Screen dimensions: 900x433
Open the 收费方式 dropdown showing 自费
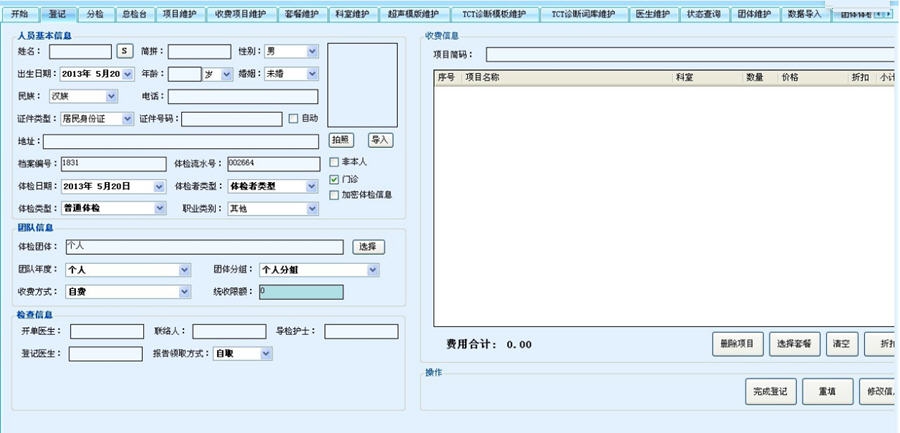(x=184, y=292)
